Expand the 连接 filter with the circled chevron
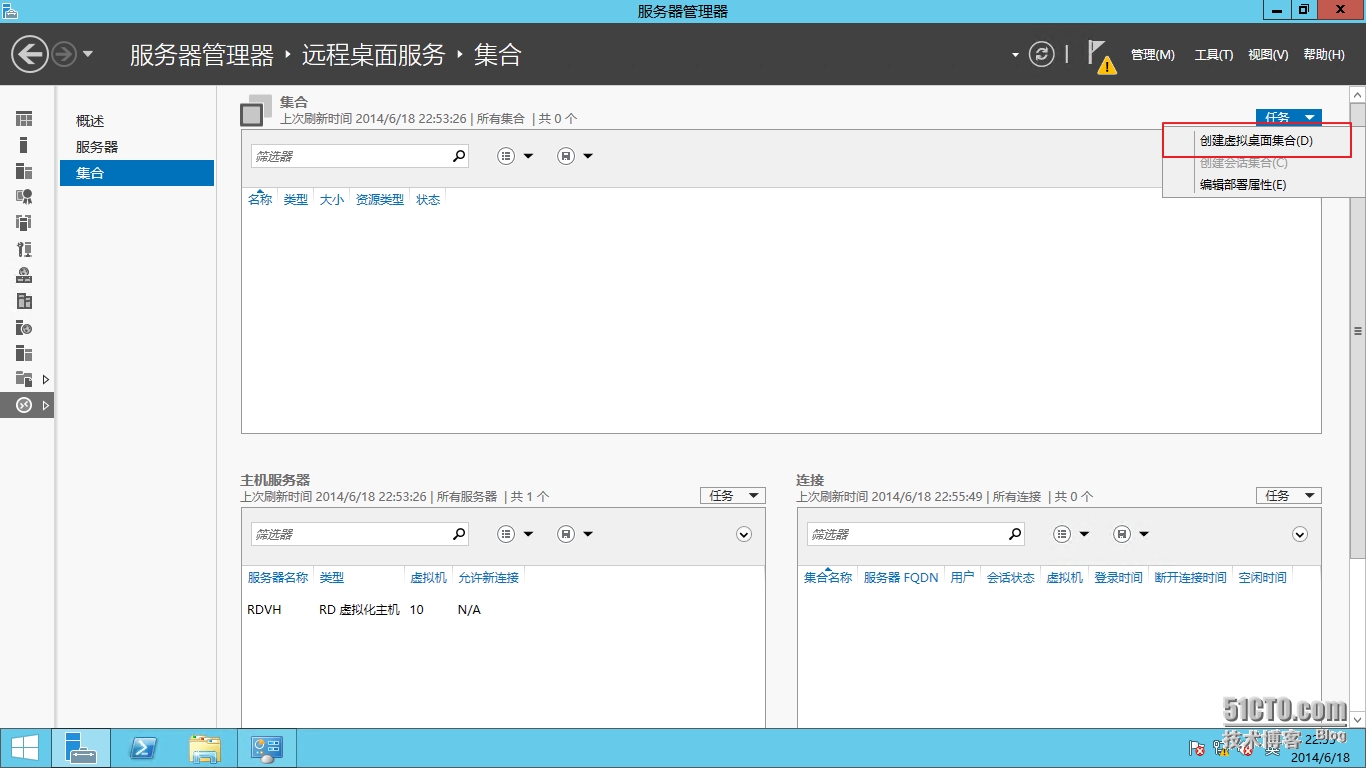 (1300, 534)
